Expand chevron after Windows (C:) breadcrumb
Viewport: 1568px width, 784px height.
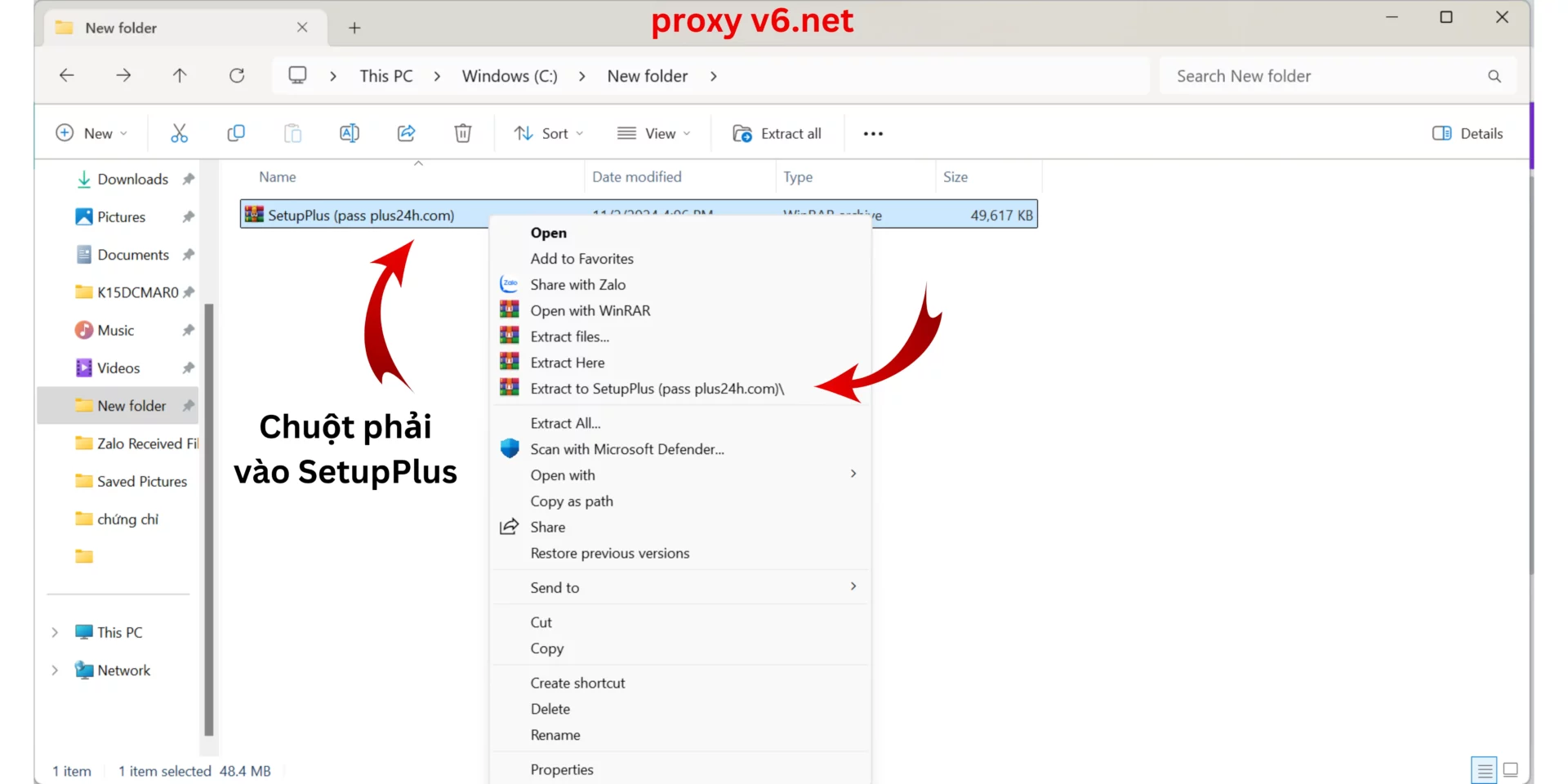point(581,76)
